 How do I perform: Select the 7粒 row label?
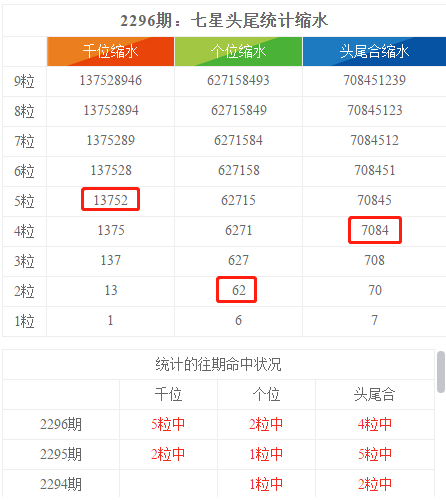24,141
